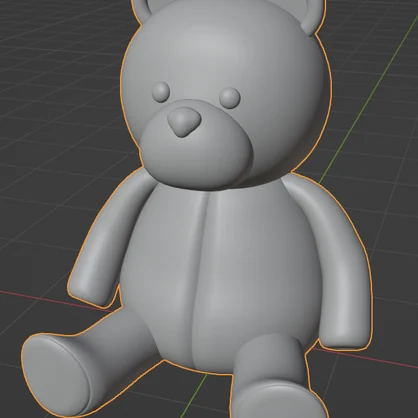Viewport: 418px width, 418px height.
Task: Click the teddy bear's nose
Action: tap(184, 122)
